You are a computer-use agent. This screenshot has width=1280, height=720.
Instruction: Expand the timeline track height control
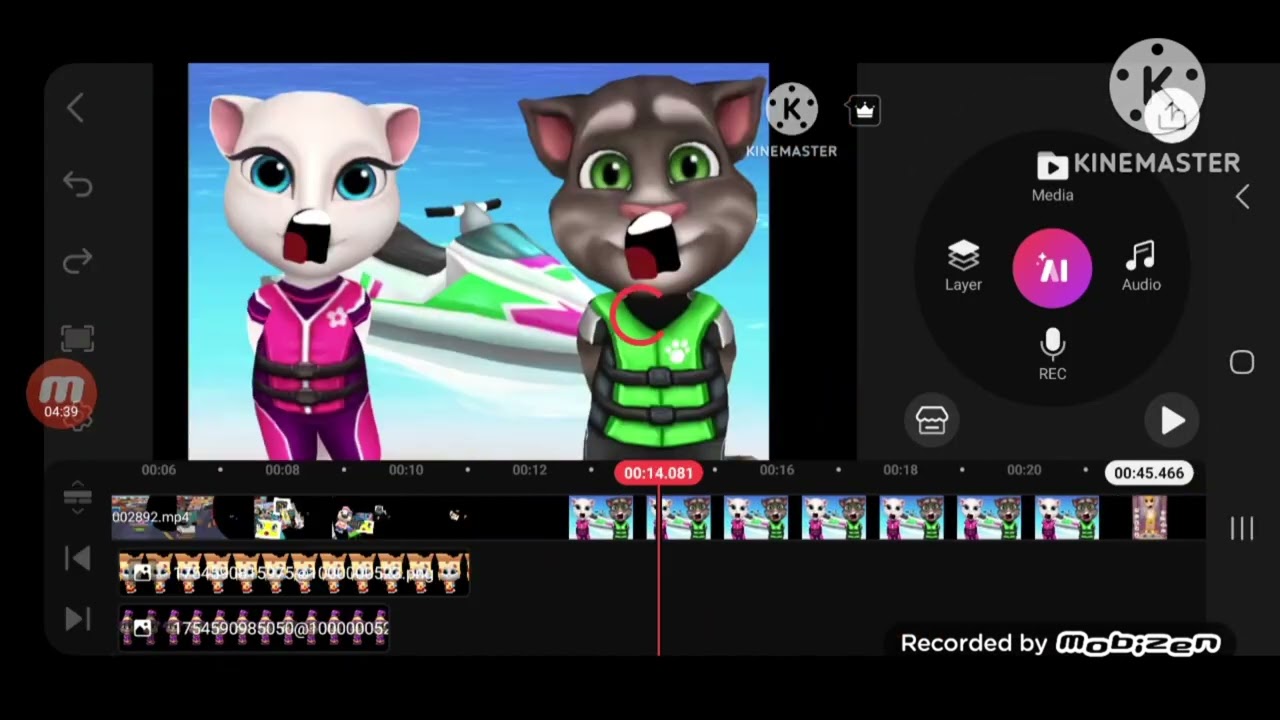77,496
